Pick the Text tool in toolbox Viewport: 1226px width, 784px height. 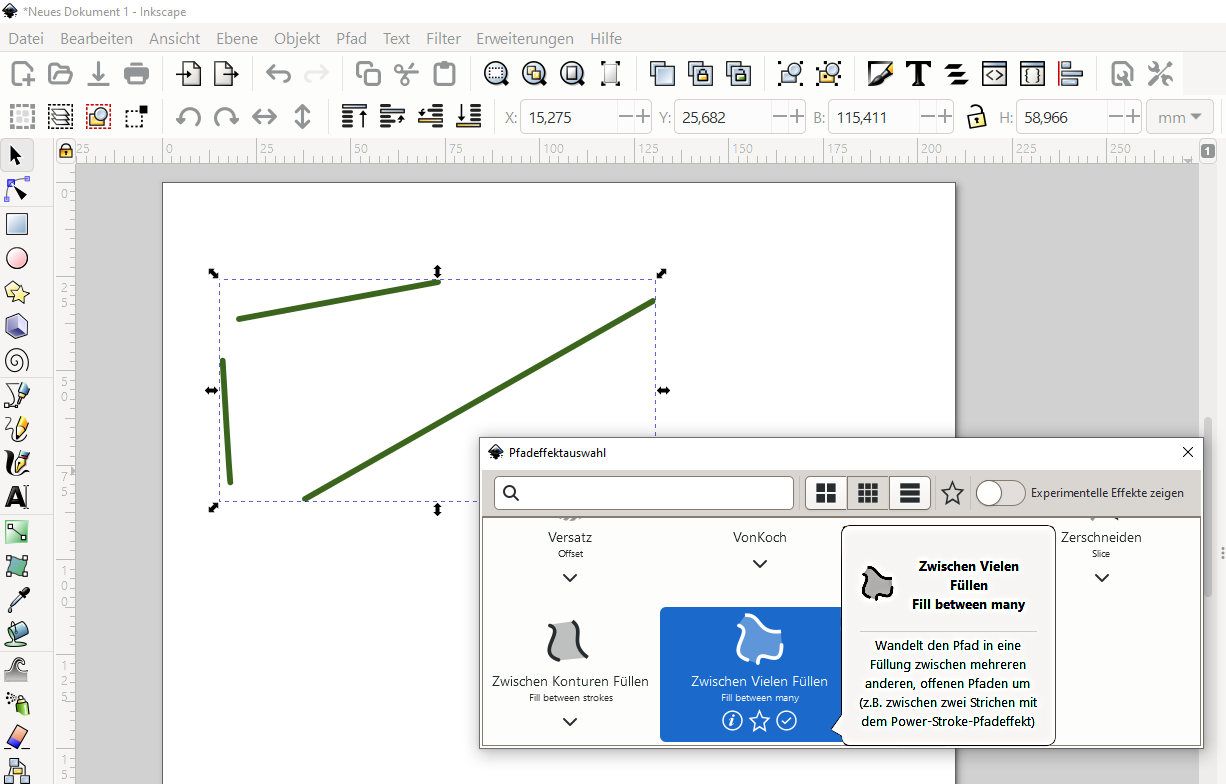coord(17,497)
